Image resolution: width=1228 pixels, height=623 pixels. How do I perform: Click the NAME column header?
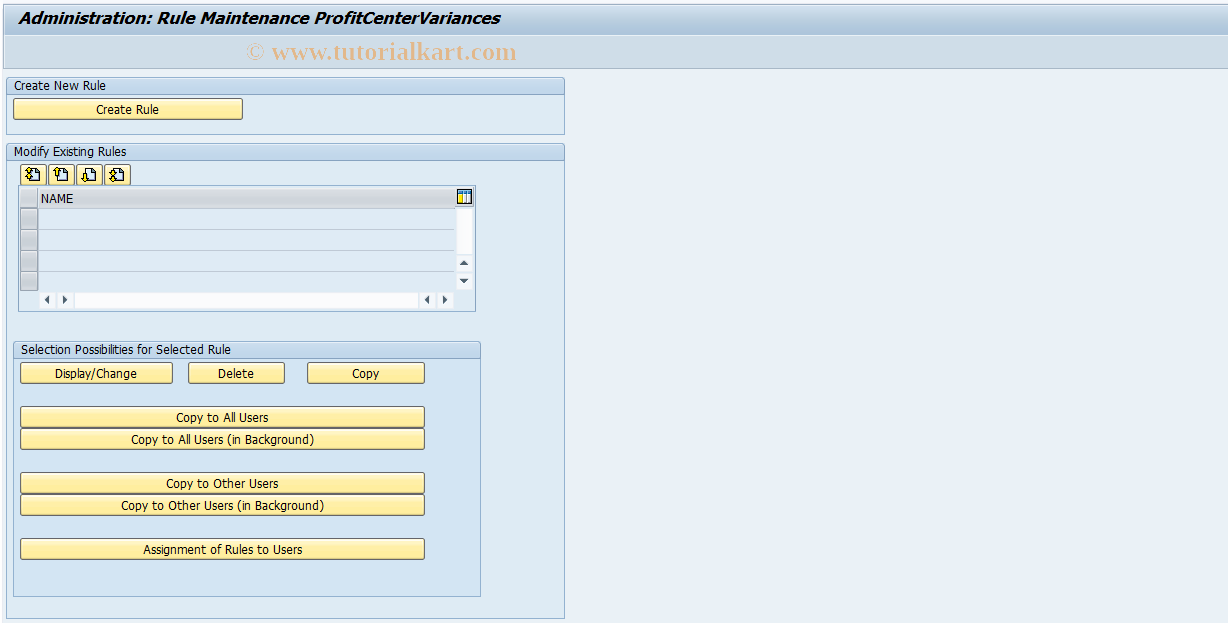click(x=246, y=198)
